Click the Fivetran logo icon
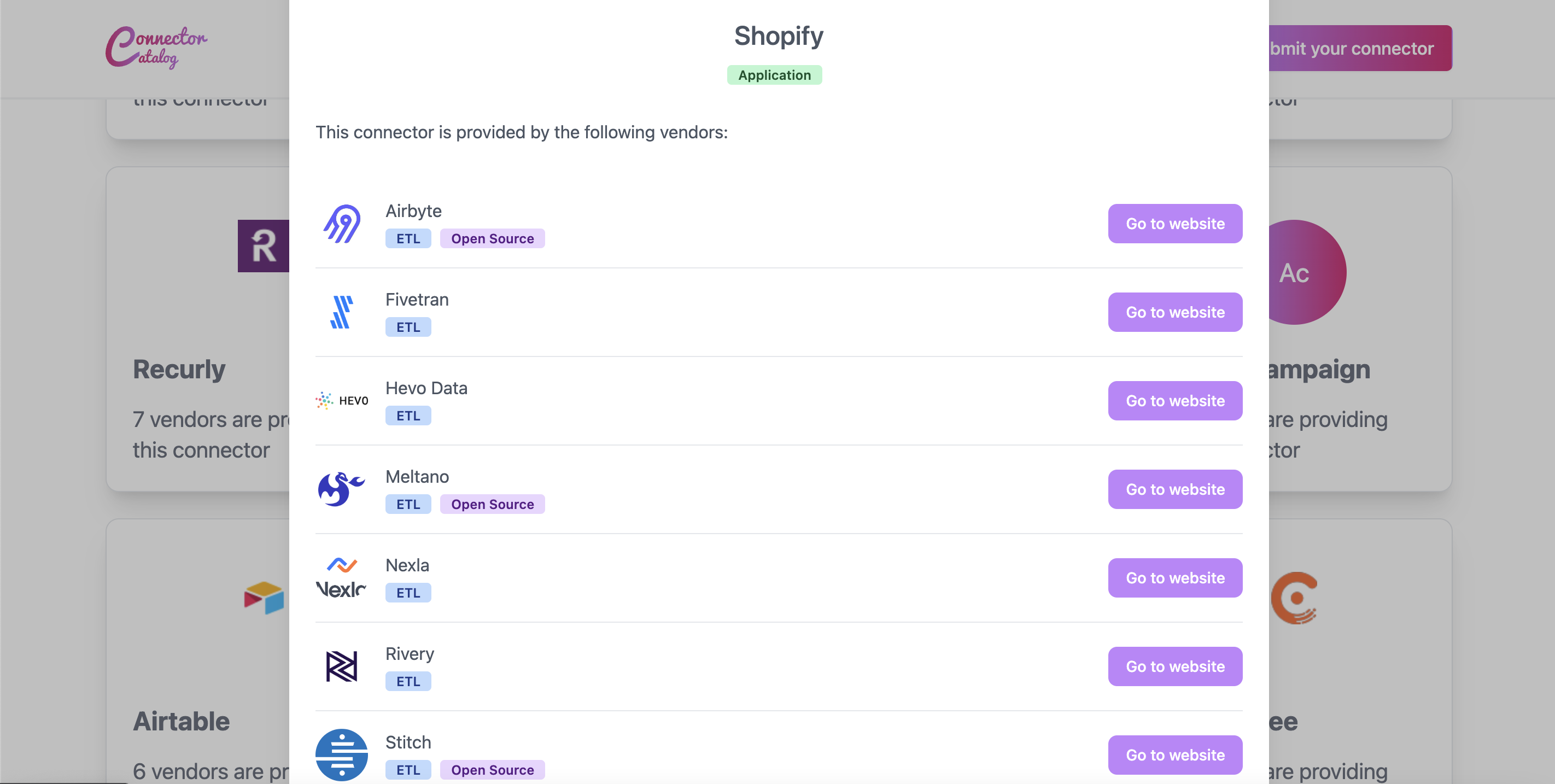Screen dimensions: 1555x784 pyautogui.click(x=342, y=312)
